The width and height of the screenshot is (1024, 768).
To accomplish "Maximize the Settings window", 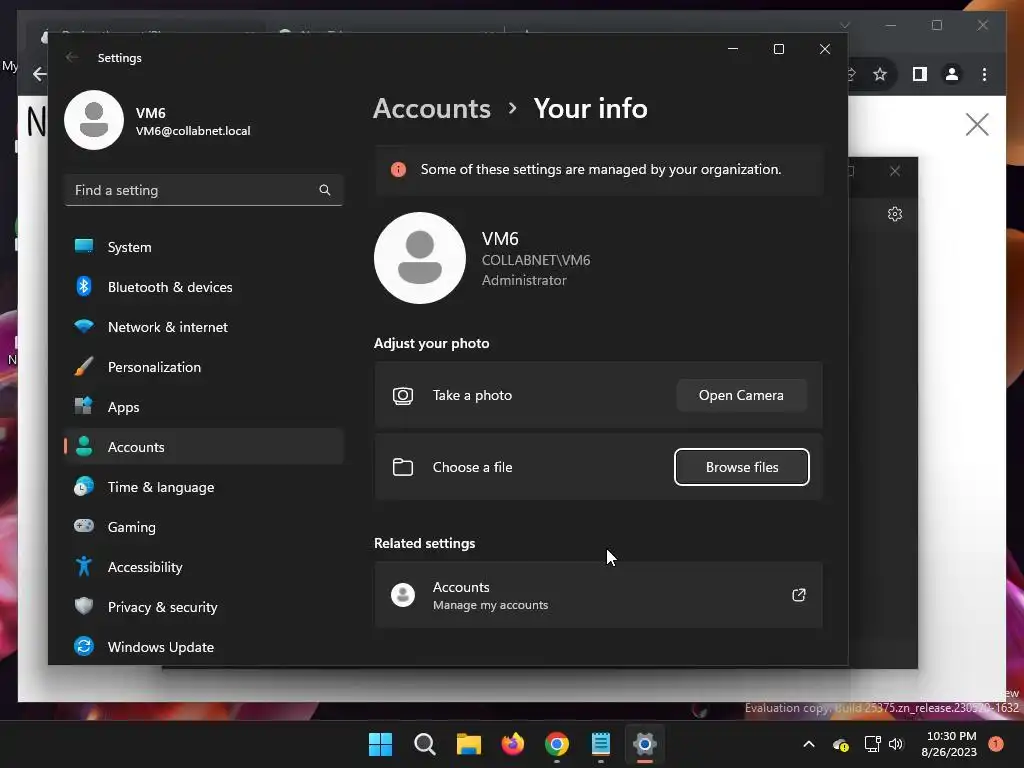I will (x=778, y=49).
